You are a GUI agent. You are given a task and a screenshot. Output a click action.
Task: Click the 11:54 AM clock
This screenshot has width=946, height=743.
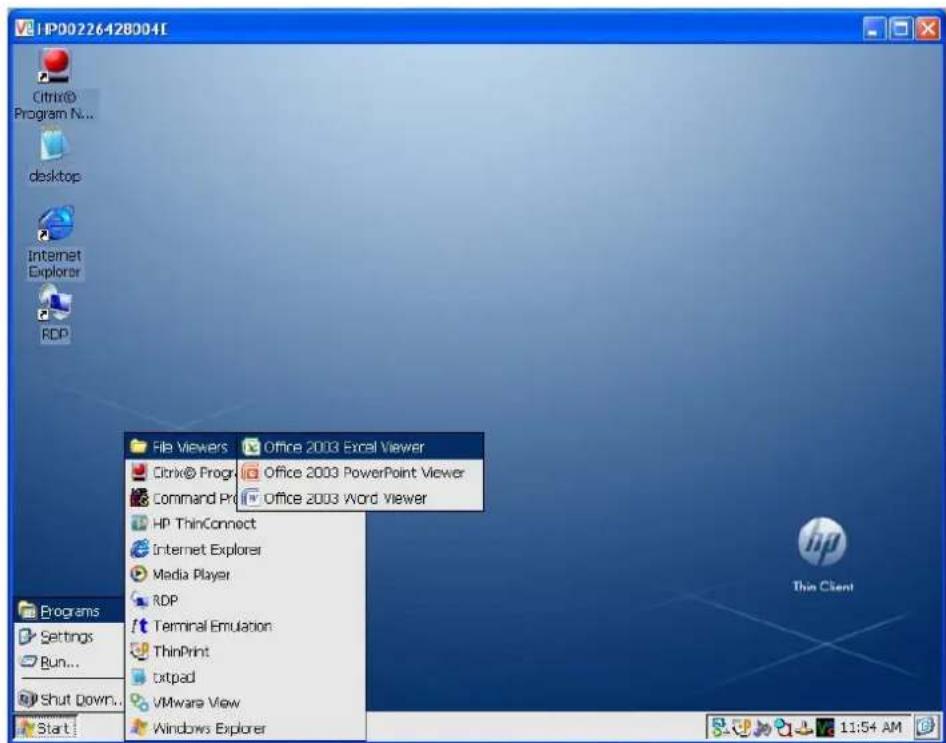pos(871,728)
